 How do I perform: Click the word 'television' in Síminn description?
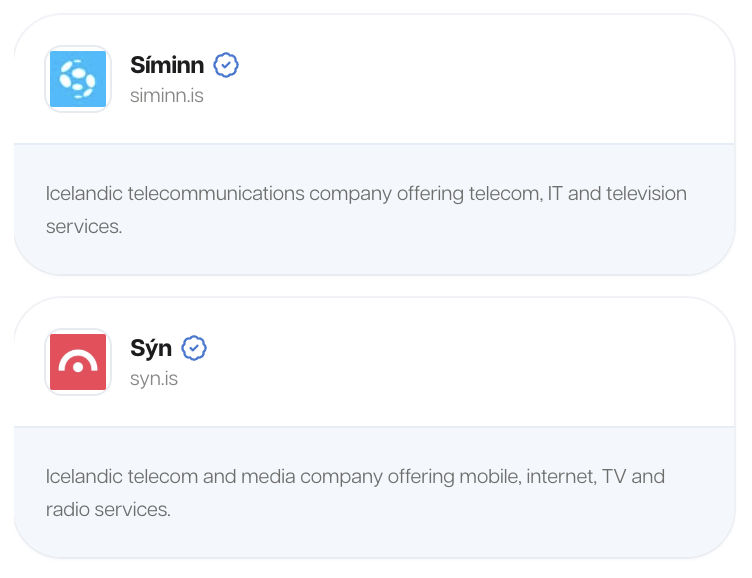pyautogui.click(x=646, y=194)
